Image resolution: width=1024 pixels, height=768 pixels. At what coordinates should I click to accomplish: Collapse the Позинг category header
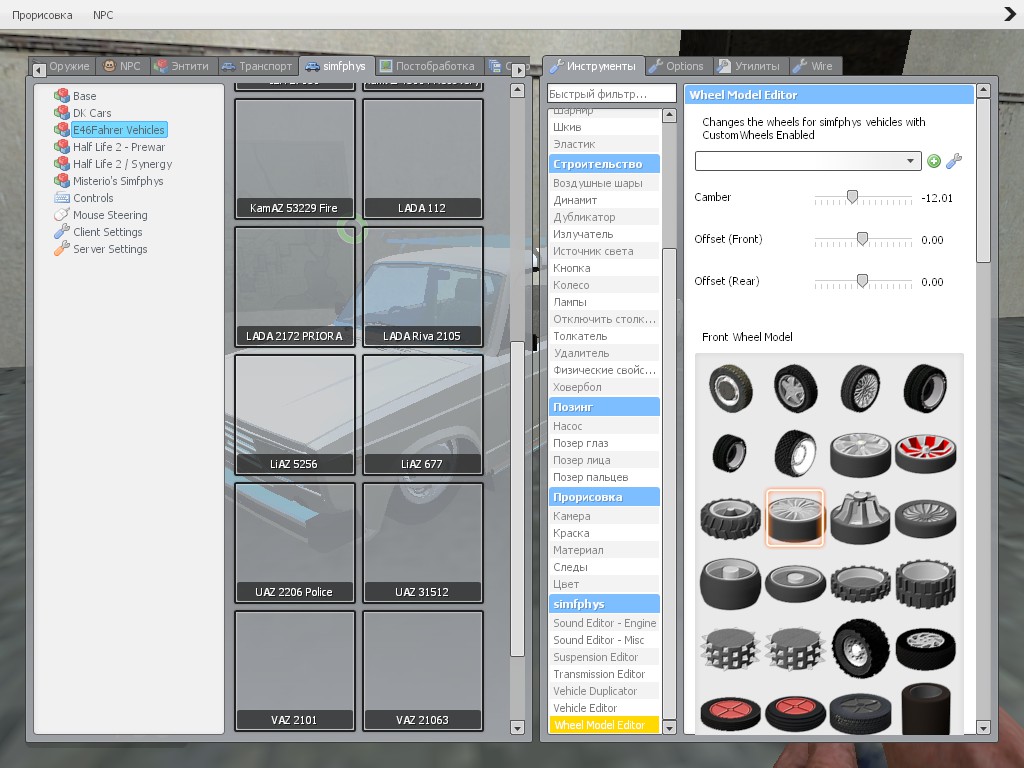pos(604,407)
